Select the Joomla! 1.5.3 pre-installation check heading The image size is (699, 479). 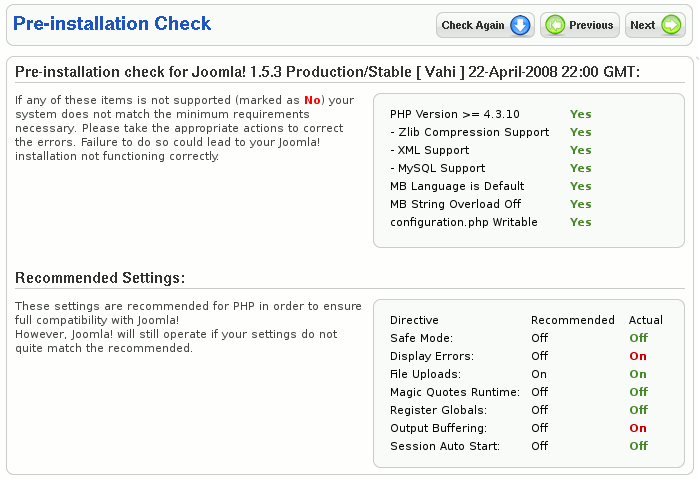tap(328, 72)
